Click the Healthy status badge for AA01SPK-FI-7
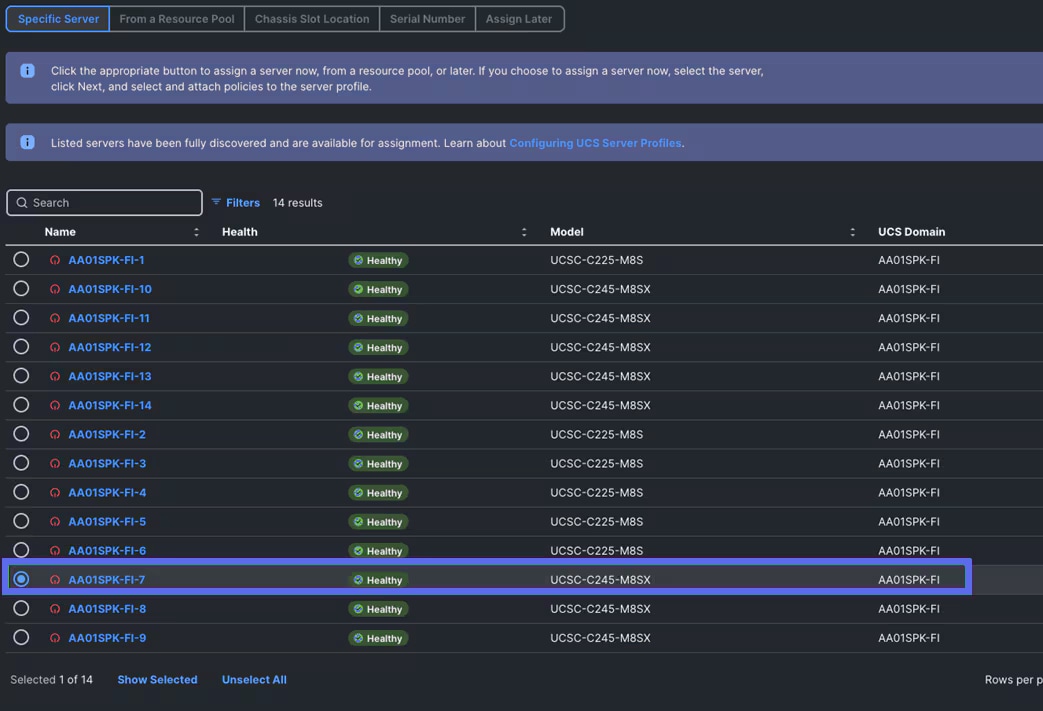Viewport: 1043px width, 711px height. (x=378, y=579)
